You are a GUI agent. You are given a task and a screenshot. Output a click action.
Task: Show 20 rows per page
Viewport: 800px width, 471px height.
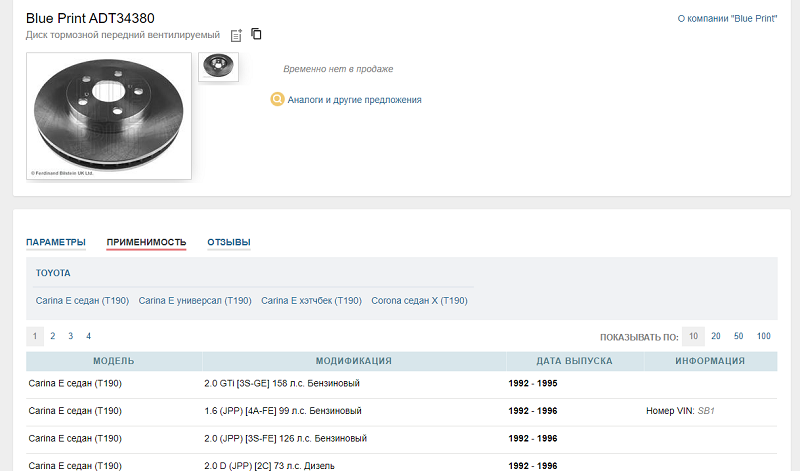point(716,336)
